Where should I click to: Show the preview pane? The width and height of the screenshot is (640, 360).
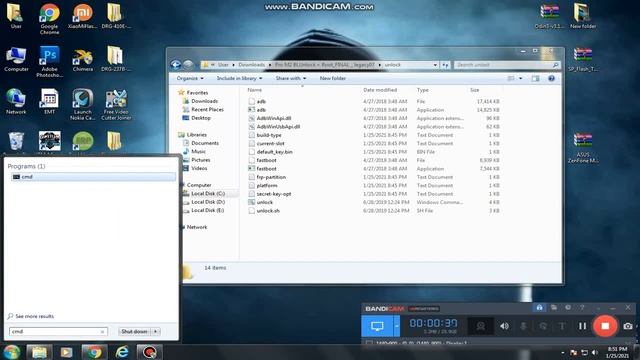click(536, 78)
